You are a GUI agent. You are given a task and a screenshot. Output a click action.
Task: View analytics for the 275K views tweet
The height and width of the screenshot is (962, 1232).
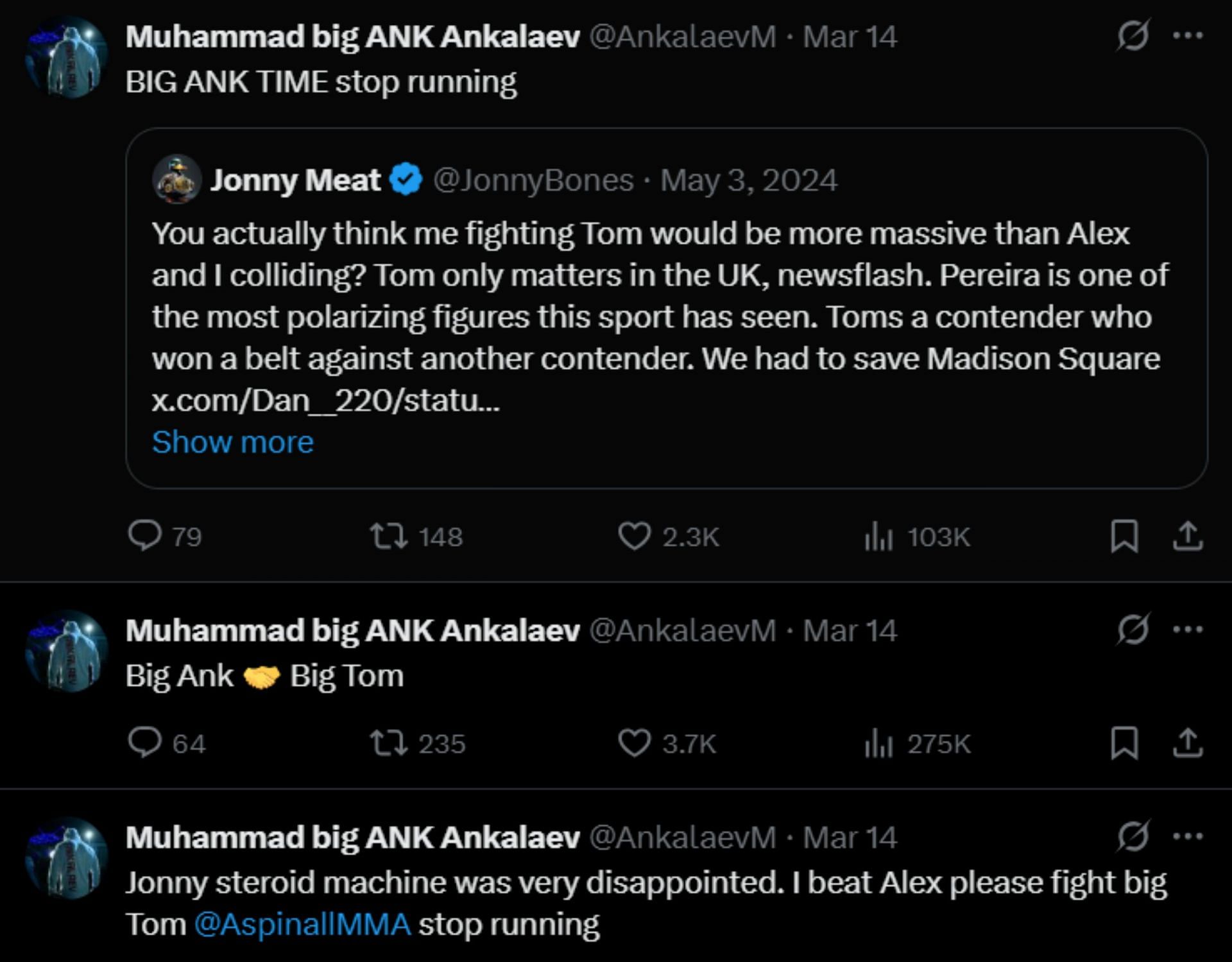point(878,743)
